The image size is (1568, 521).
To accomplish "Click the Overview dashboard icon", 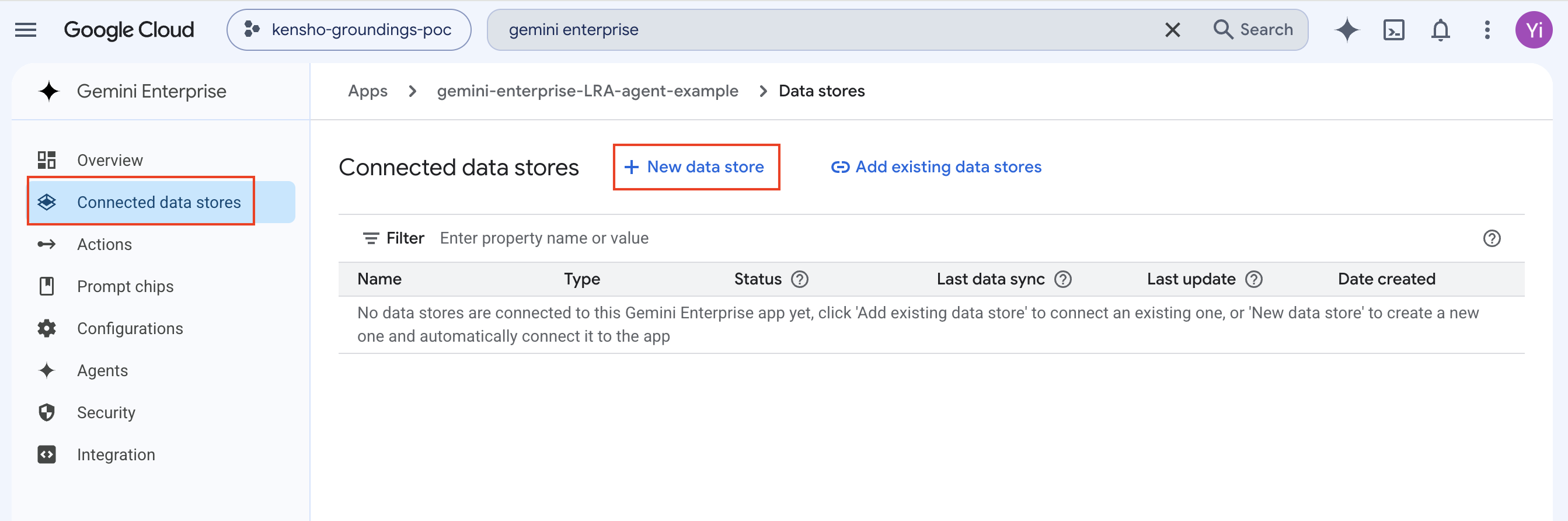I will (x=46, y=160).
